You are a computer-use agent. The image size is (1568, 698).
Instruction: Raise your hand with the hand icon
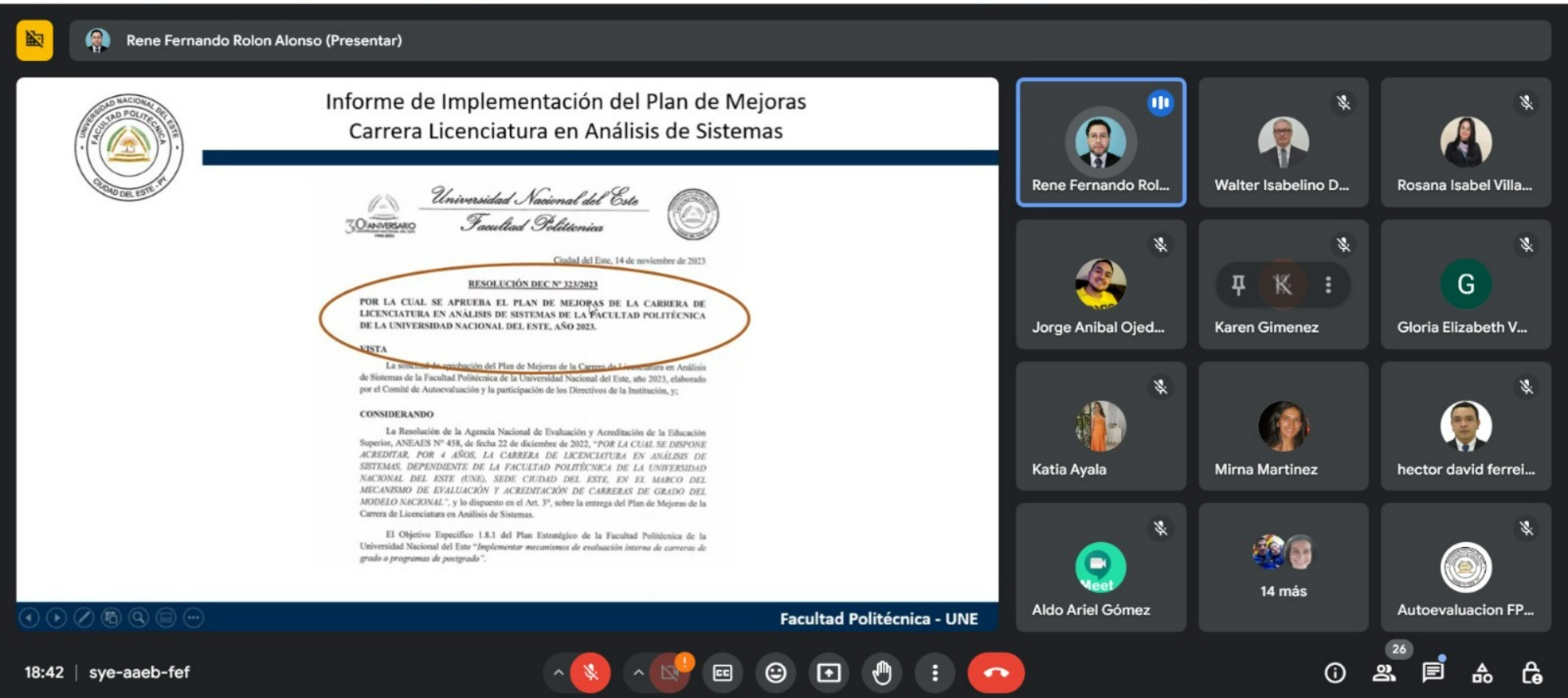[x=882, y=673]
